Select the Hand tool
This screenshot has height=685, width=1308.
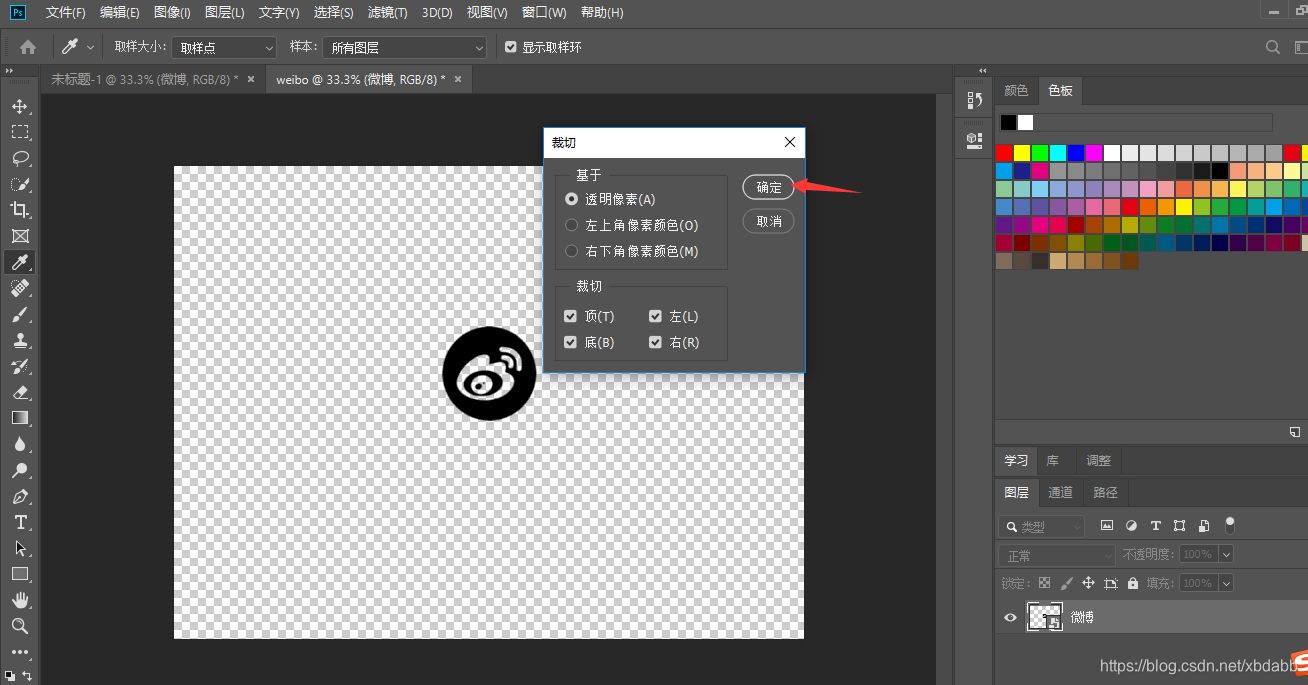tap(20, 600)
